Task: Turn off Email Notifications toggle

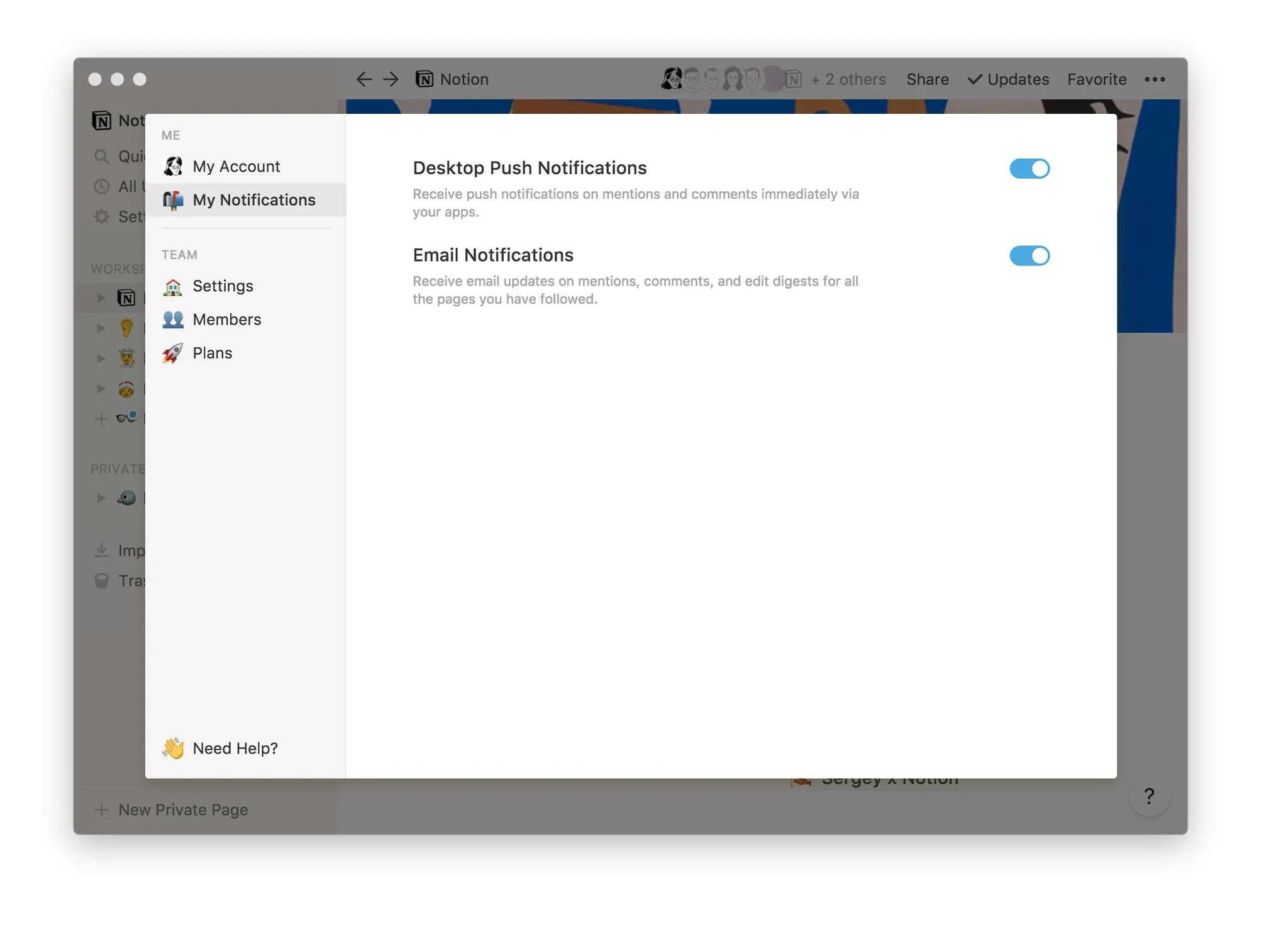Action: (x=1030, y=256)
